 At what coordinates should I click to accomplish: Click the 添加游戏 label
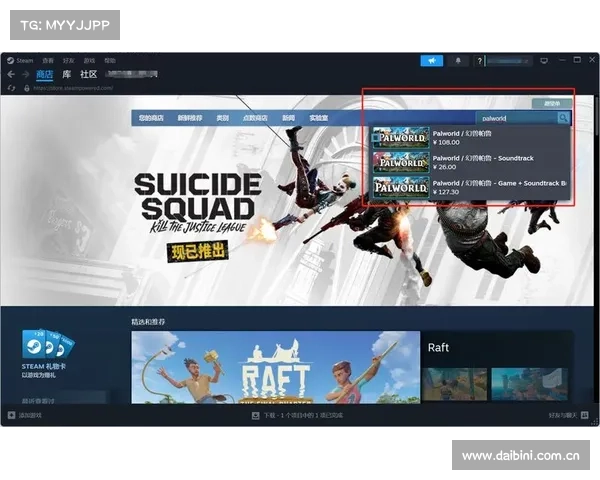pos(30,415)
